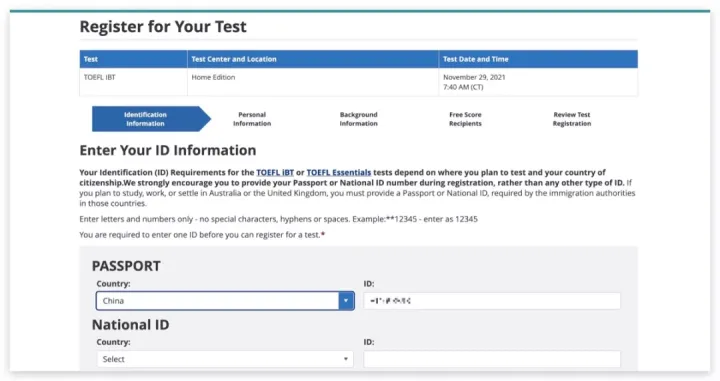Focus the Passport ID input field

coord(492,301)
